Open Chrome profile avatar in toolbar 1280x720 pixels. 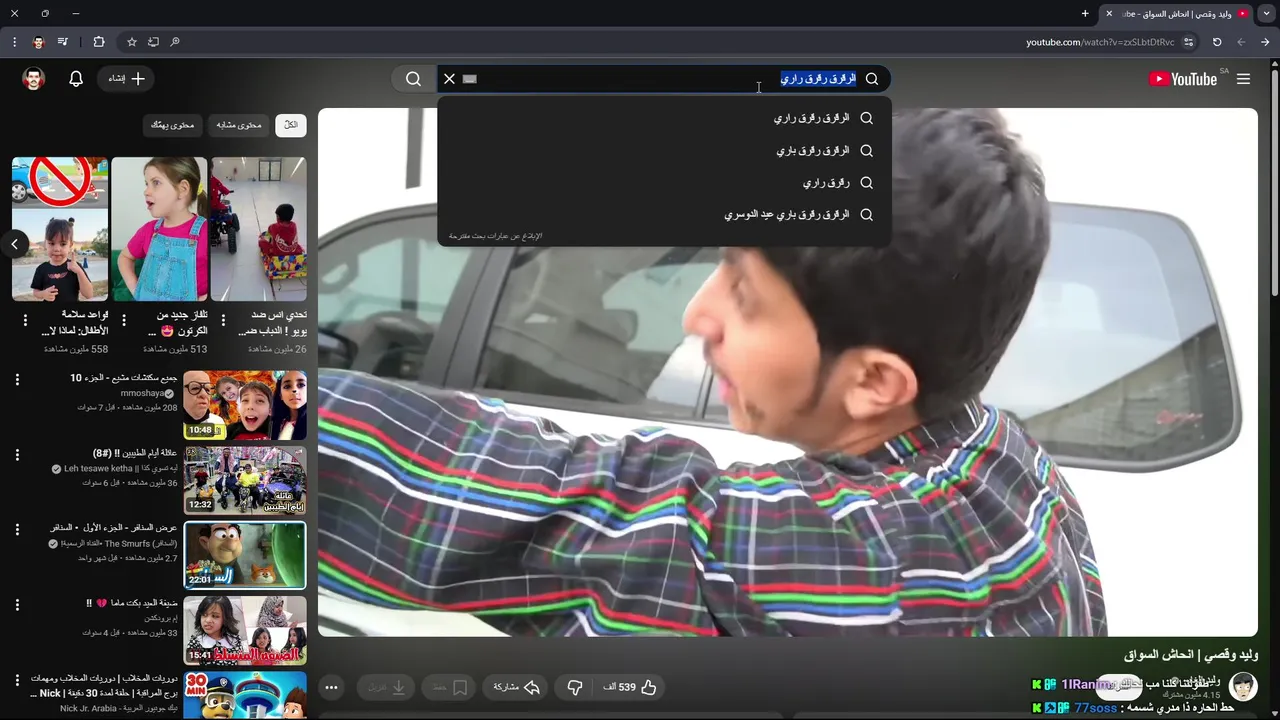tap(39, 42)
